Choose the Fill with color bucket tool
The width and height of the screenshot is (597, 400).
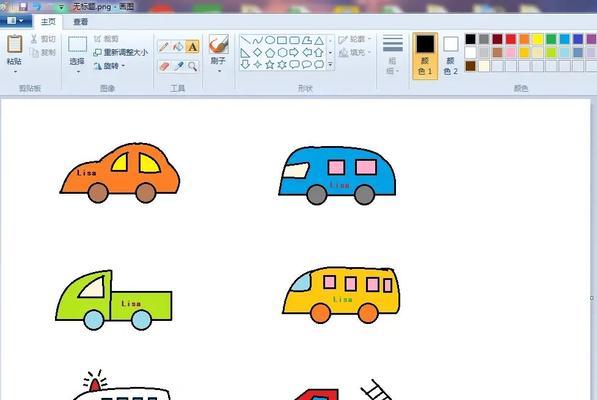178,46
